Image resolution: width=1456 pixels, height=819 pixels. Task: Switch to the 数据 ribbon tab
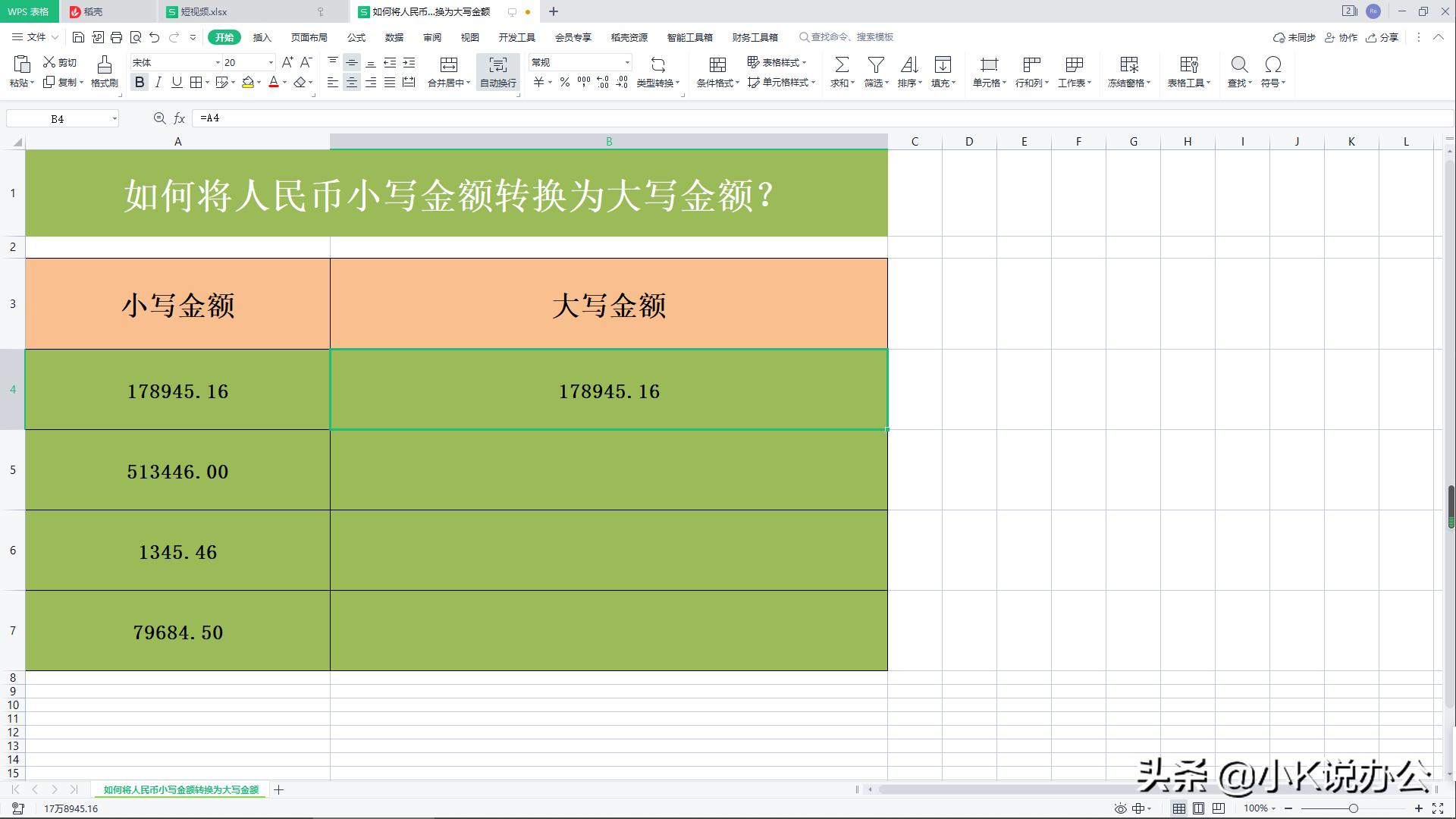[394, 36]
